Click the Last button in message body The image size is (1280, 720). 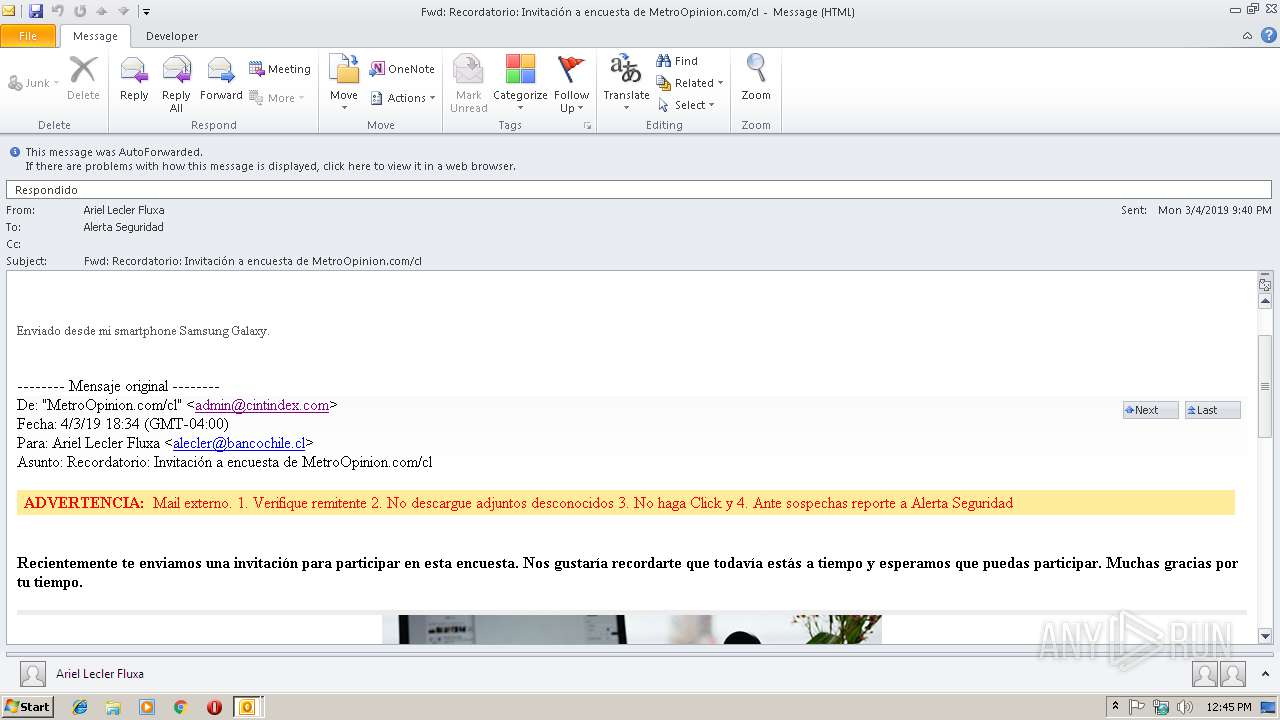1212,410
